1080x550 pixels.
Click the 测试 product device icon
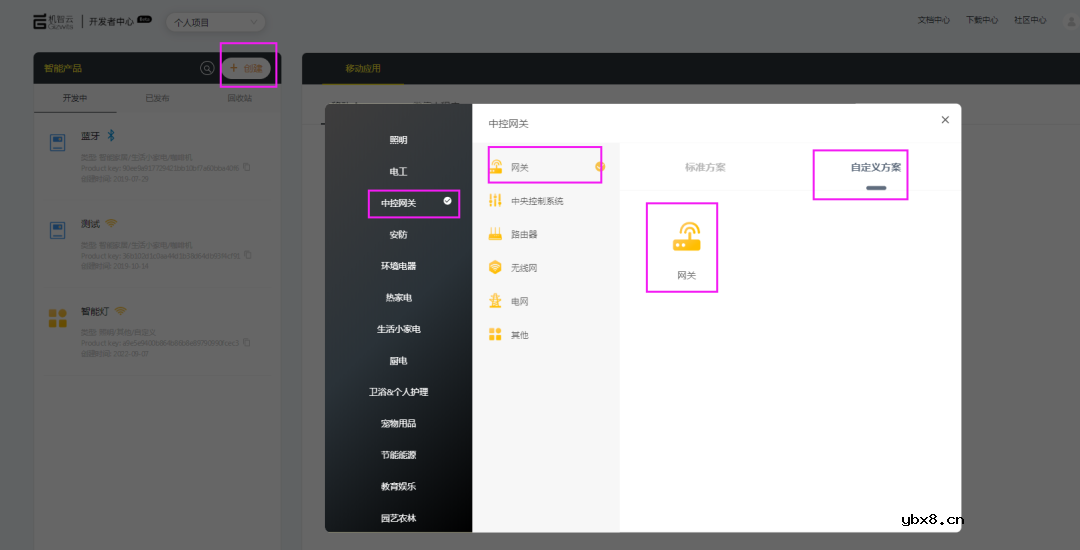pos(58,230)
